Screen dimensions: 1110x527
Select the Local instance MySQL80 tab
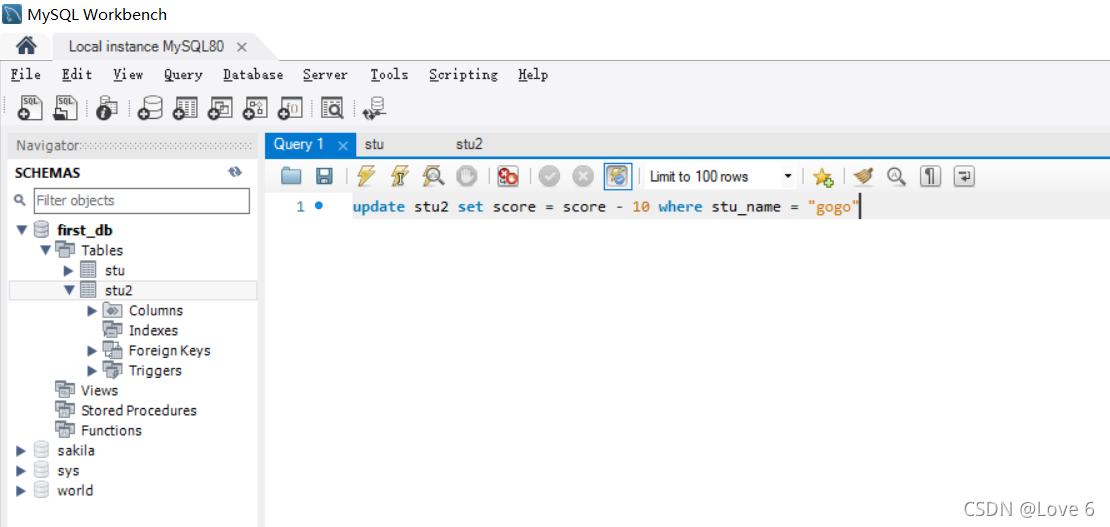pos(147,47)
